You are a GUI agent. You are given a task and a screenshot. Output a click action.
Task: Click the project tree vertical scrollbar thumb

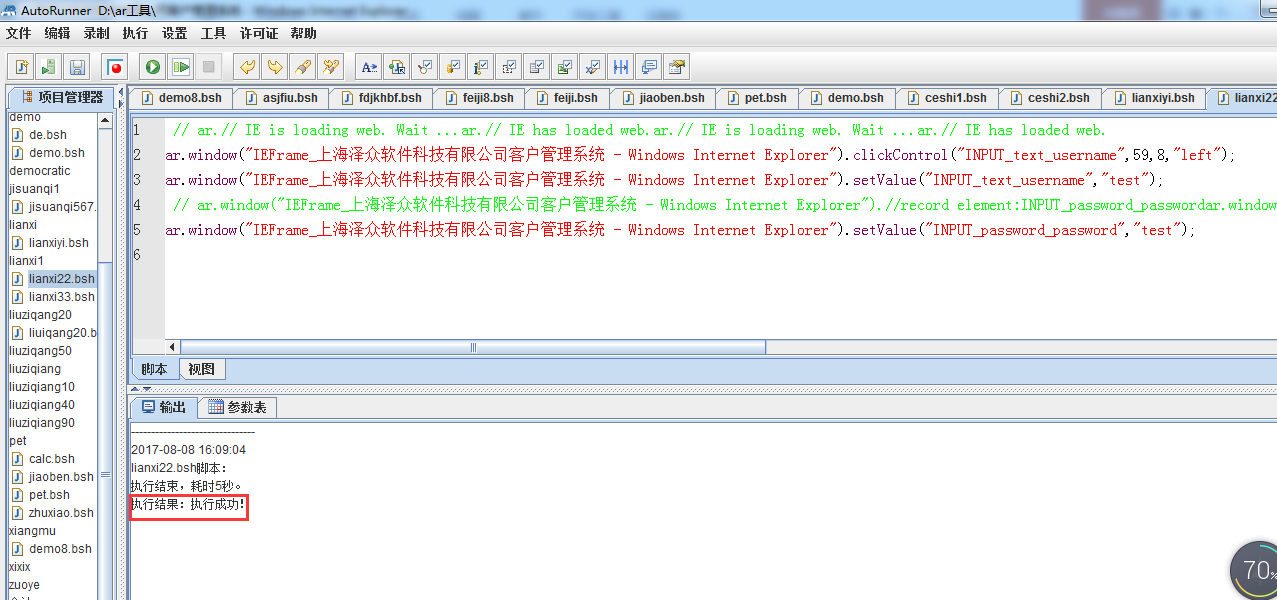(x=106, y=475)
